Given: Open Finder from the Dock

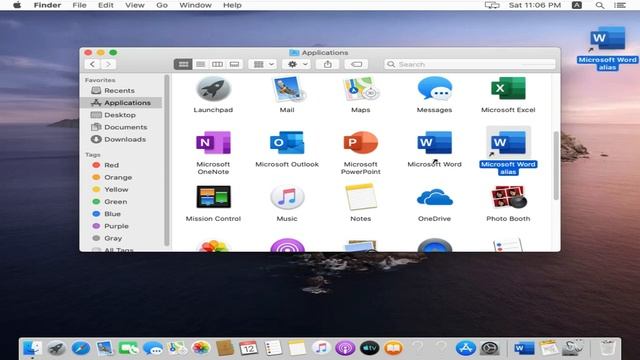Looking at the screenshot, I should (x=32, y=348).
